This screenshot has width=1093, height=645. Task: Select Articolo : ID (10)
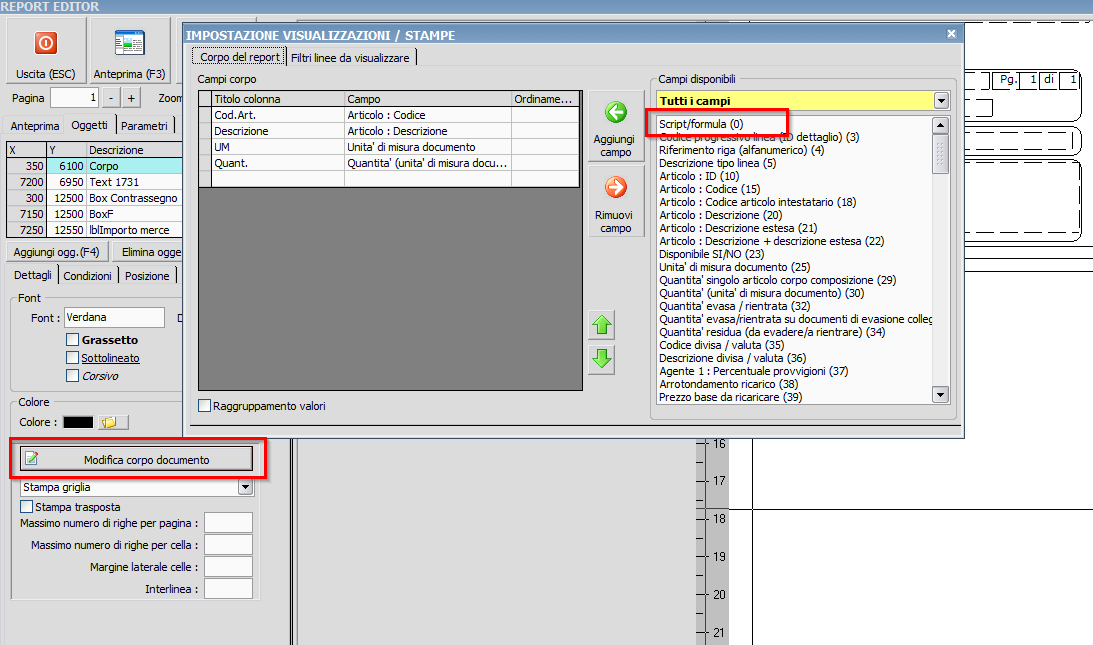point(699,176)
